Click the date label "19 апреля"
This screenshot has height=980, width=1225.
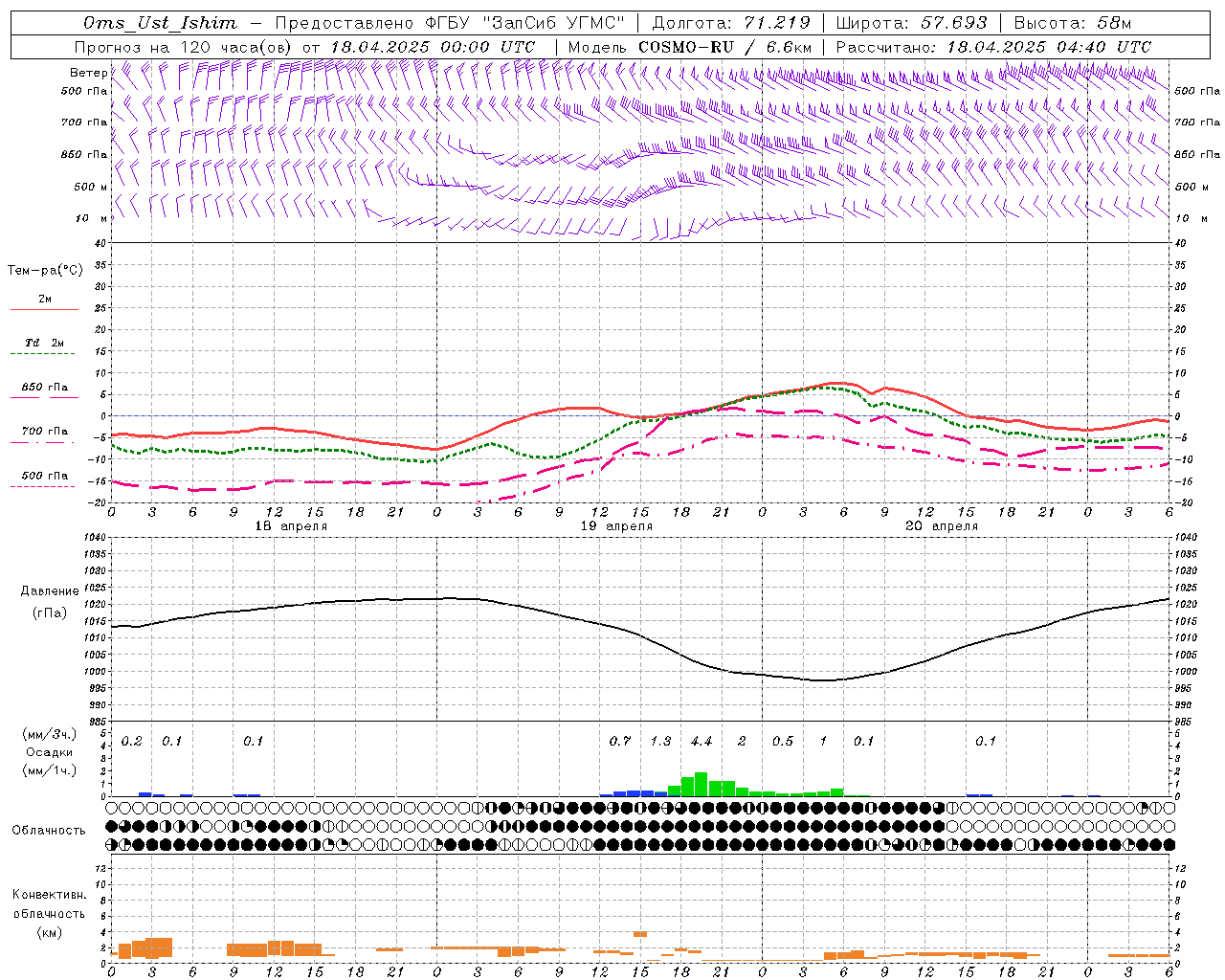616,526
